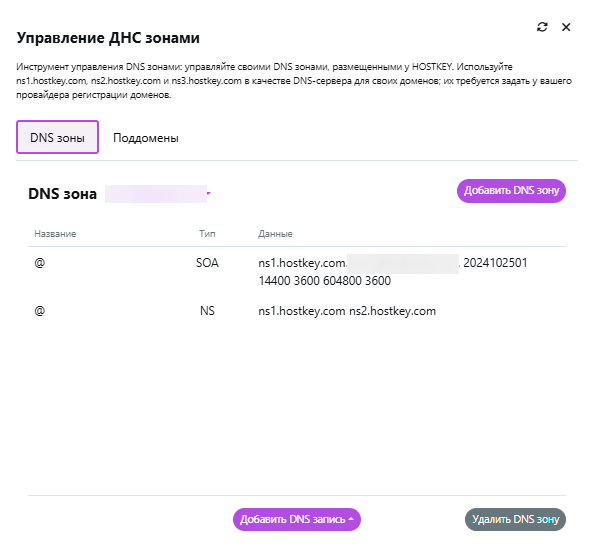Screen dimensions: 590x552
Task: Click the caret arrow on Добавить DNS запись
Action: [351, 519]
